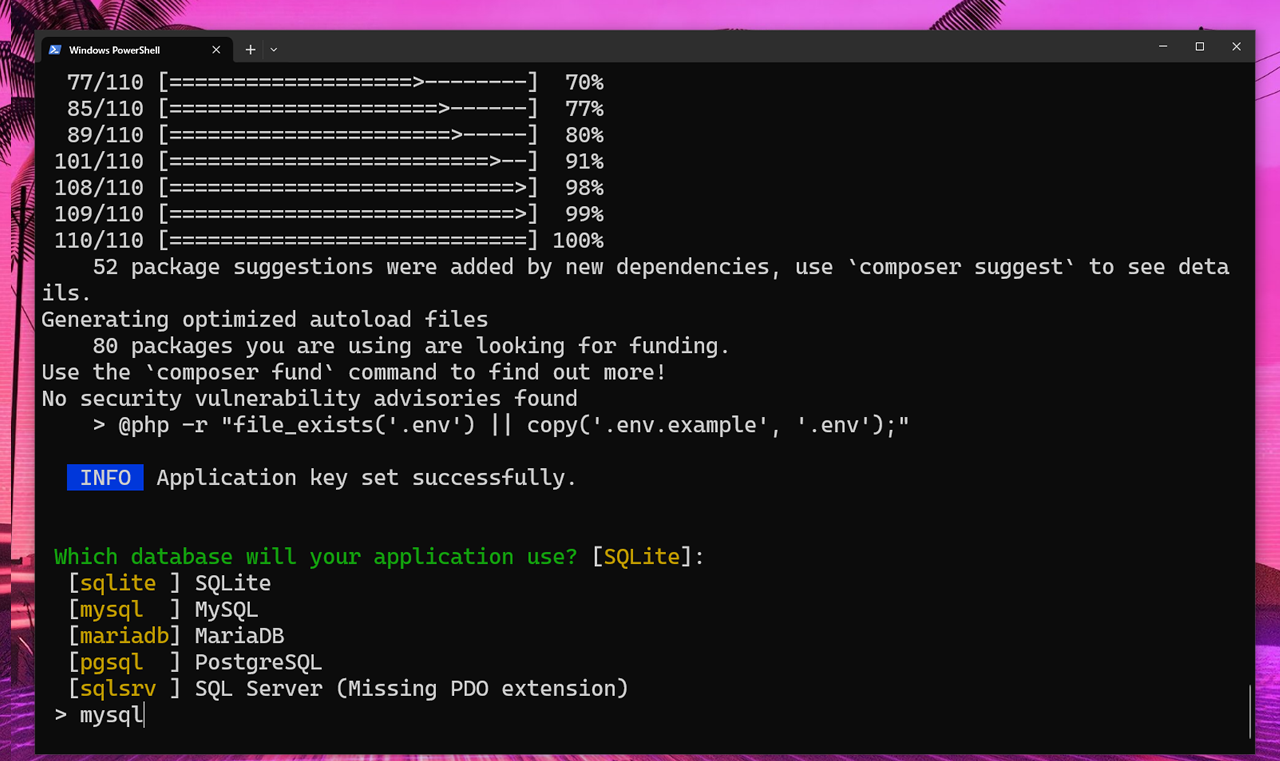Maximize the terminal window
1280x761 pixels.
[x=1199, y=47]
